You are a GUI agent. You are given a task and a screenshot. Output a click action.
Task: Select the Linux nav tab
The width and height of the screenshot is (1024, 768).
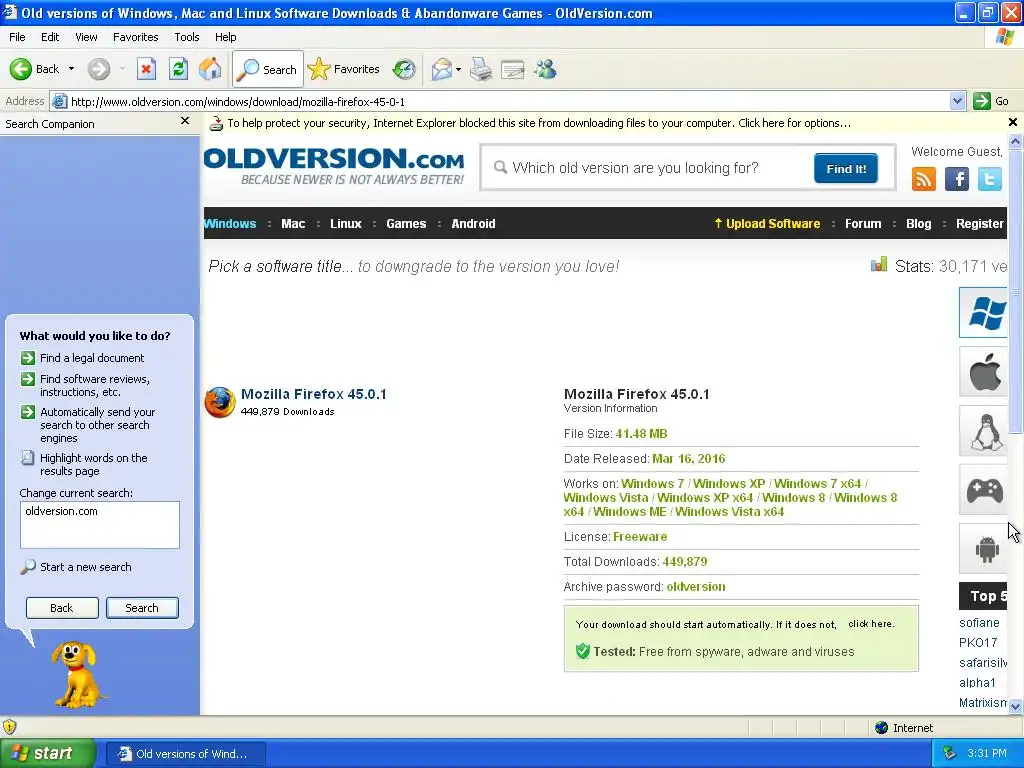[345, 223]
